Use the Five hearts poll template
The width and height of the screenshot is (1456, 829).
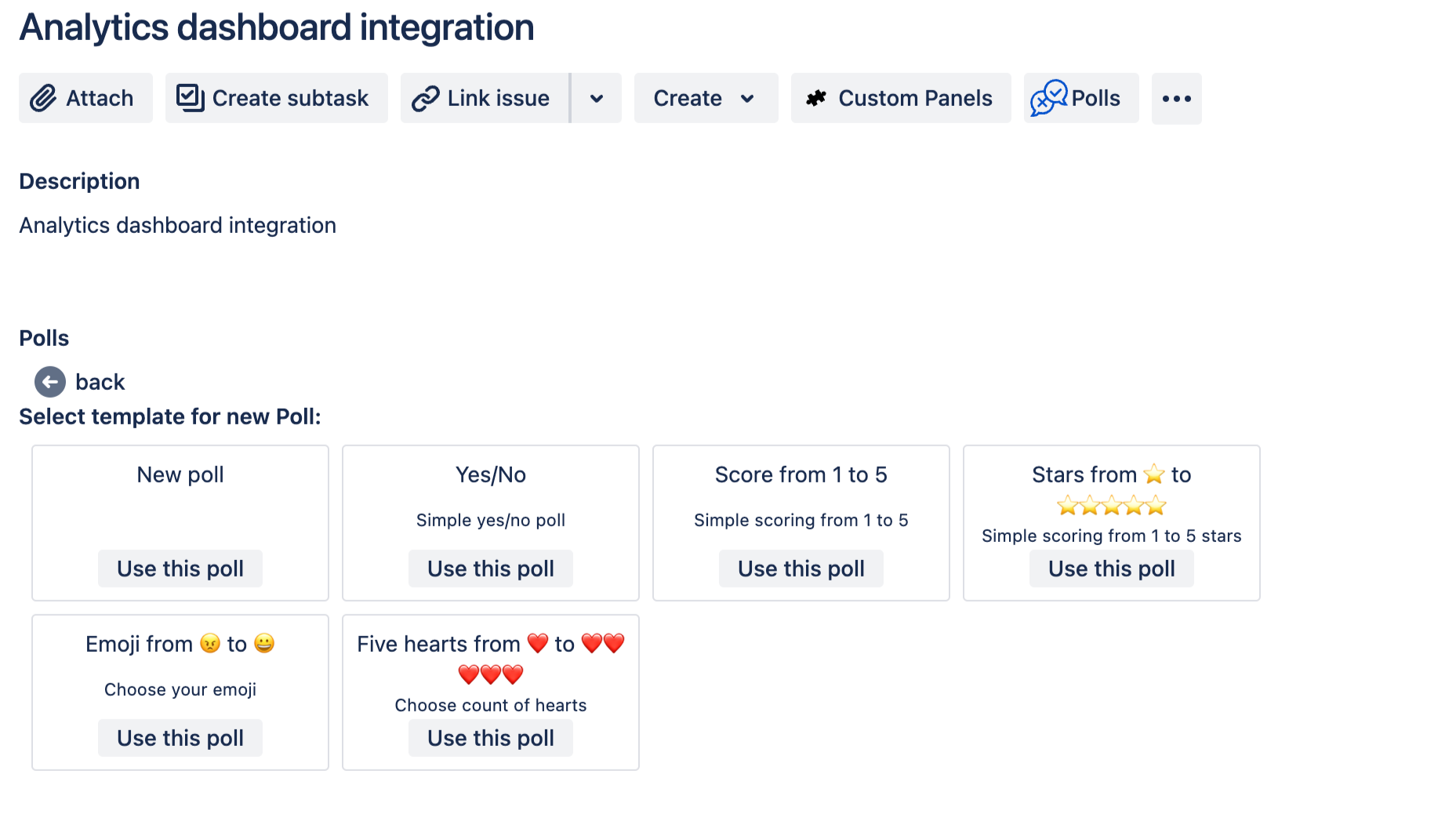click(x=490, y=737)
